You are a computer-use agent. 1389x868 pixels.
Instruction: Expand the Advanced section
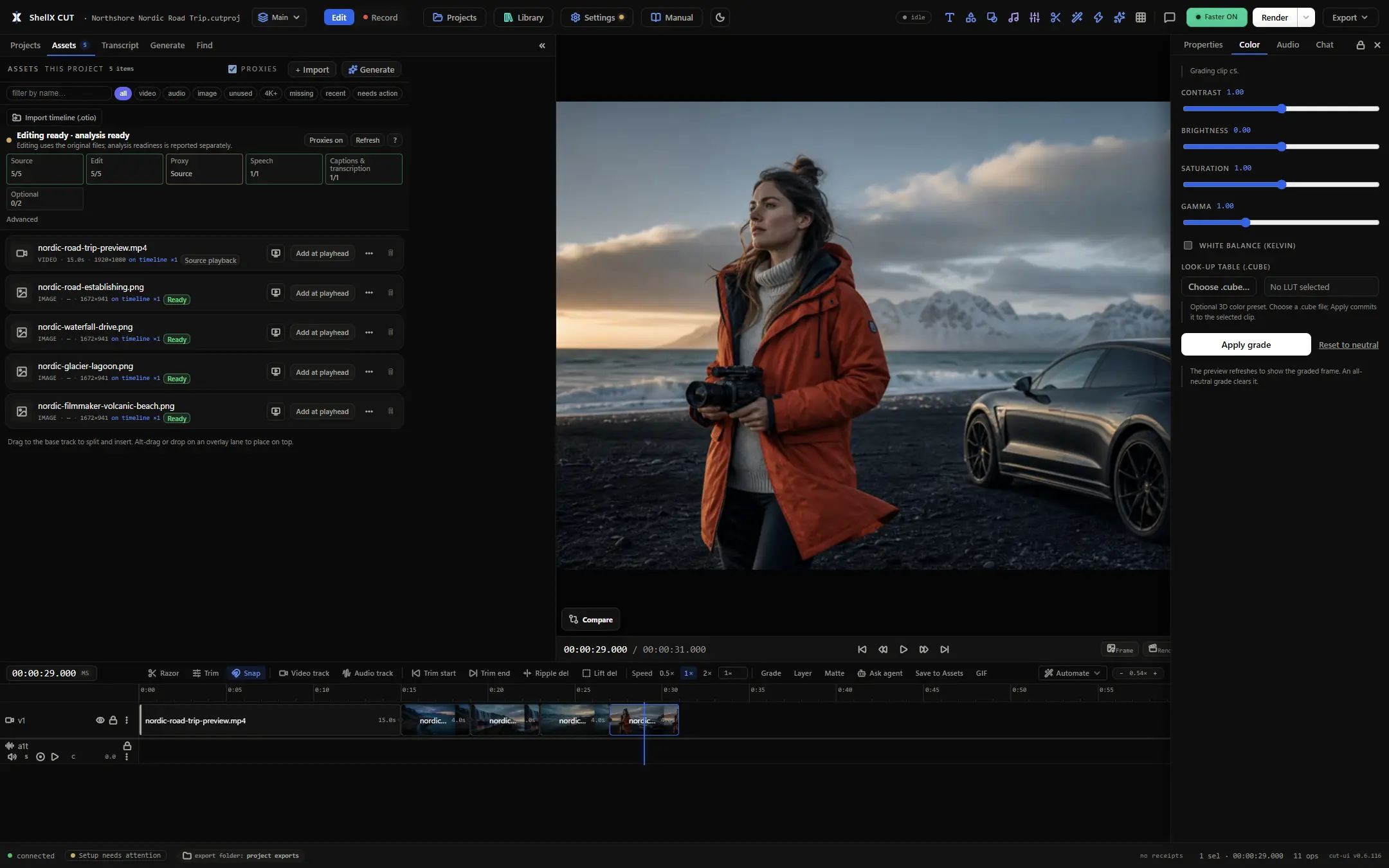[x=22, y=219]
